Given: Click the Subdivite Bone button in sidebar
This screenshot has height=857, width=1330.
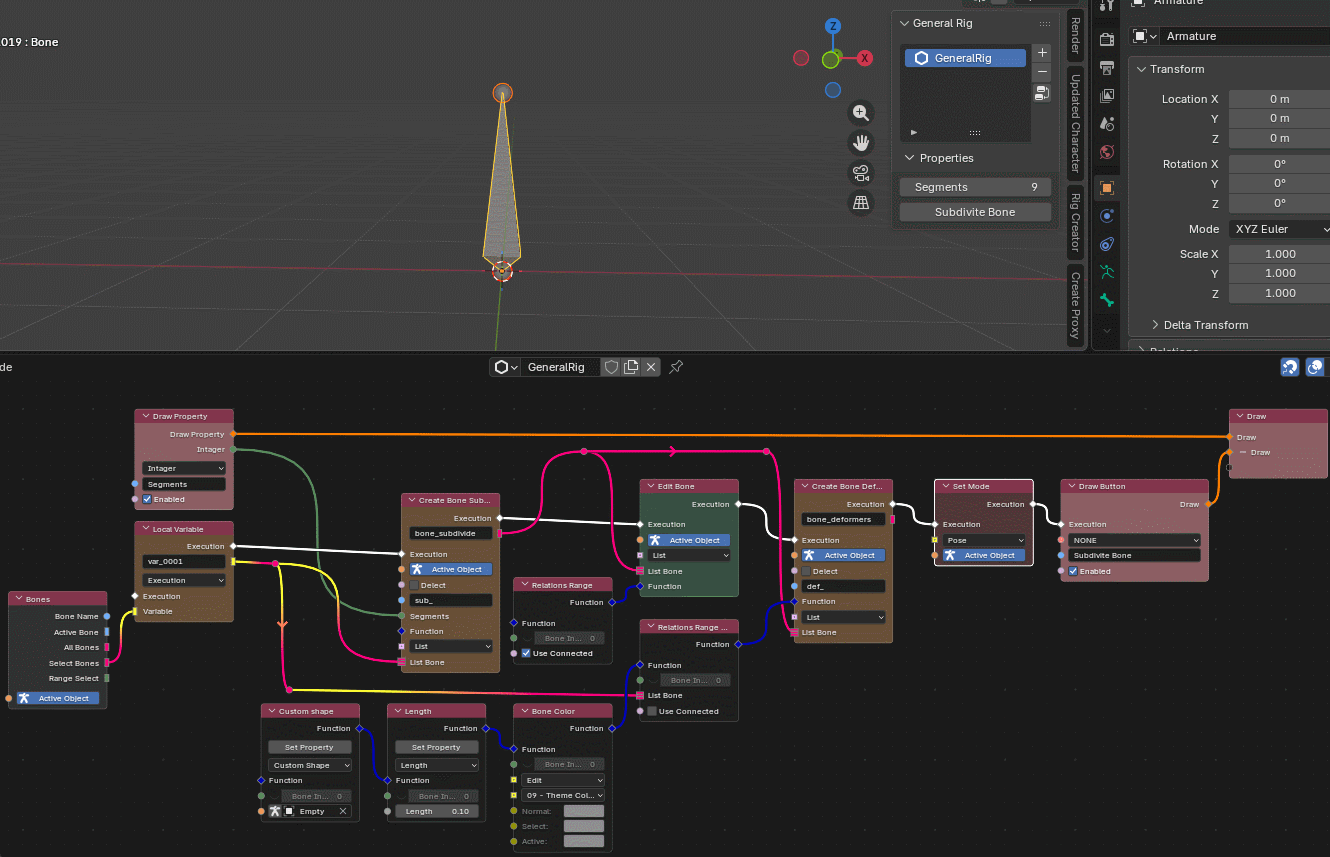Looking at the screenshot, I should 975,212.
